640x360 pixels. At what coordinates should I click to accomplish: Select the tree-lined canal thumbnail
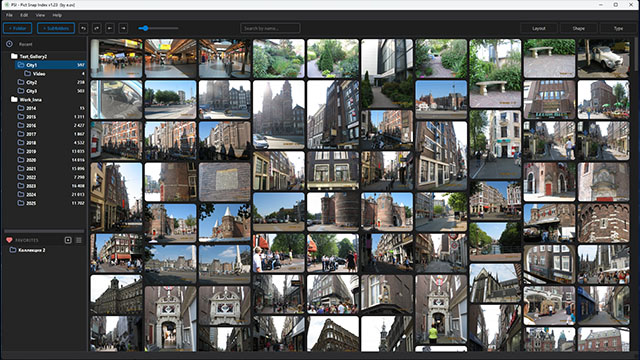click(x=495, y=242)
